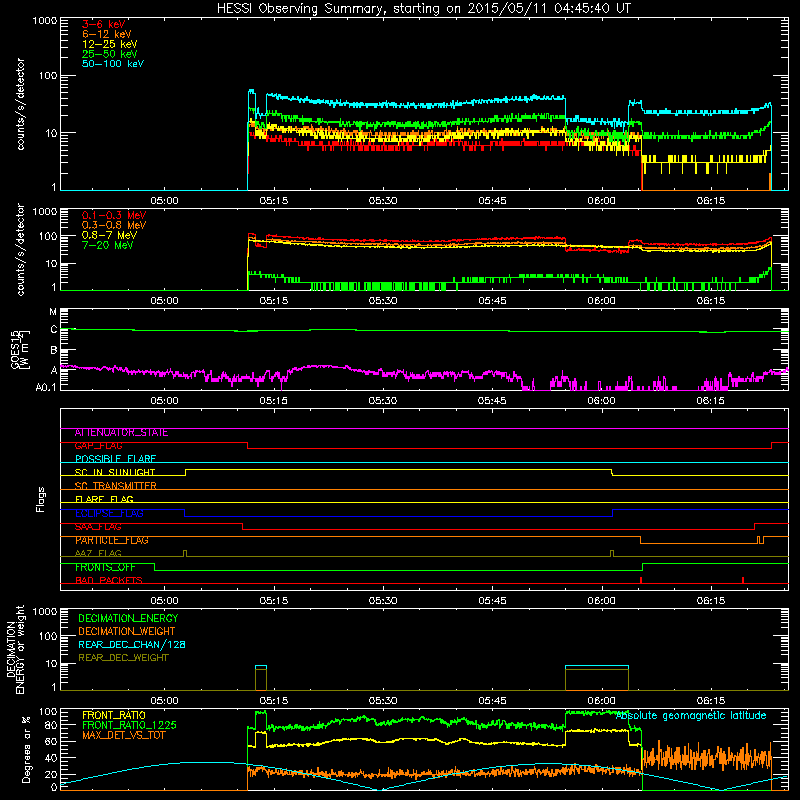The height and width of the screenshot is (800, 800).
Task: Click the AAZ_FLAG pulse near 06:01
Action: click(612, 554)
